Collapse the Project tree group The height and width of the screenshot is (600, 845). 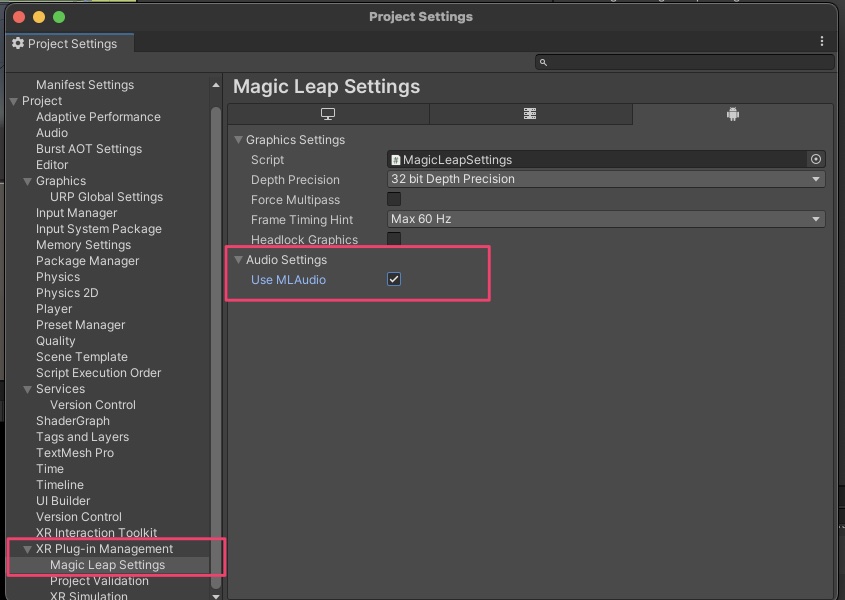pyautogui.click(x=14, y=101)
